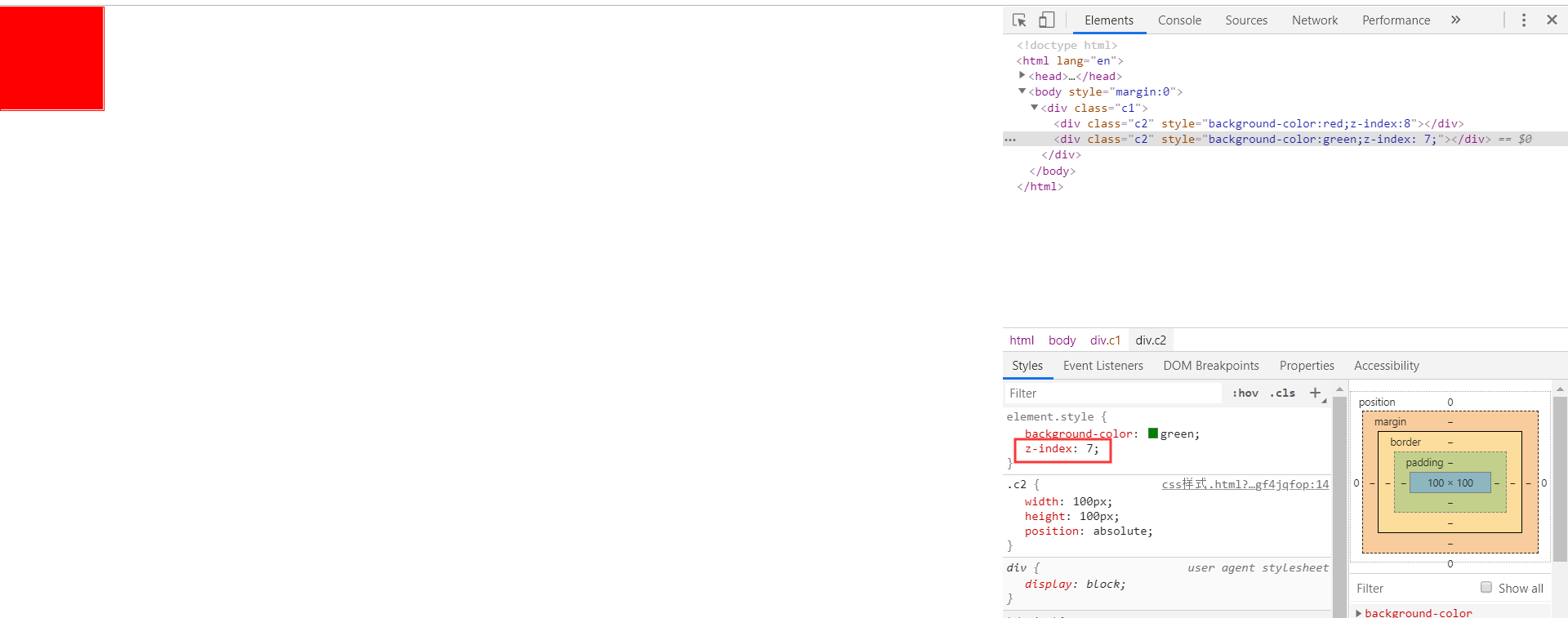Select the red square on the page

click(51, 58)
